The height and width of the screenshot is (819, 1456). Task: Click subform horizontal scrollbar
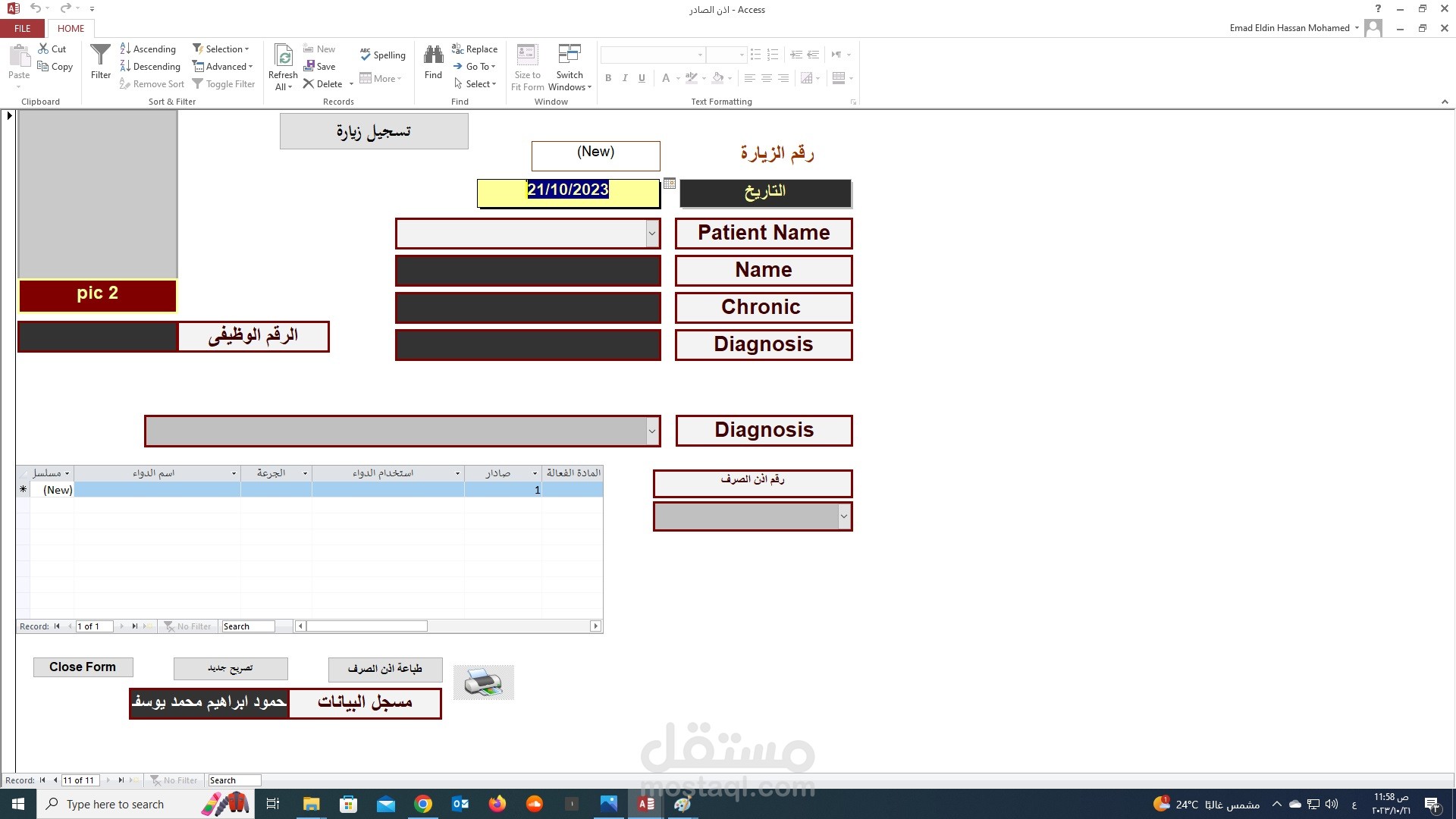point(447,626)
